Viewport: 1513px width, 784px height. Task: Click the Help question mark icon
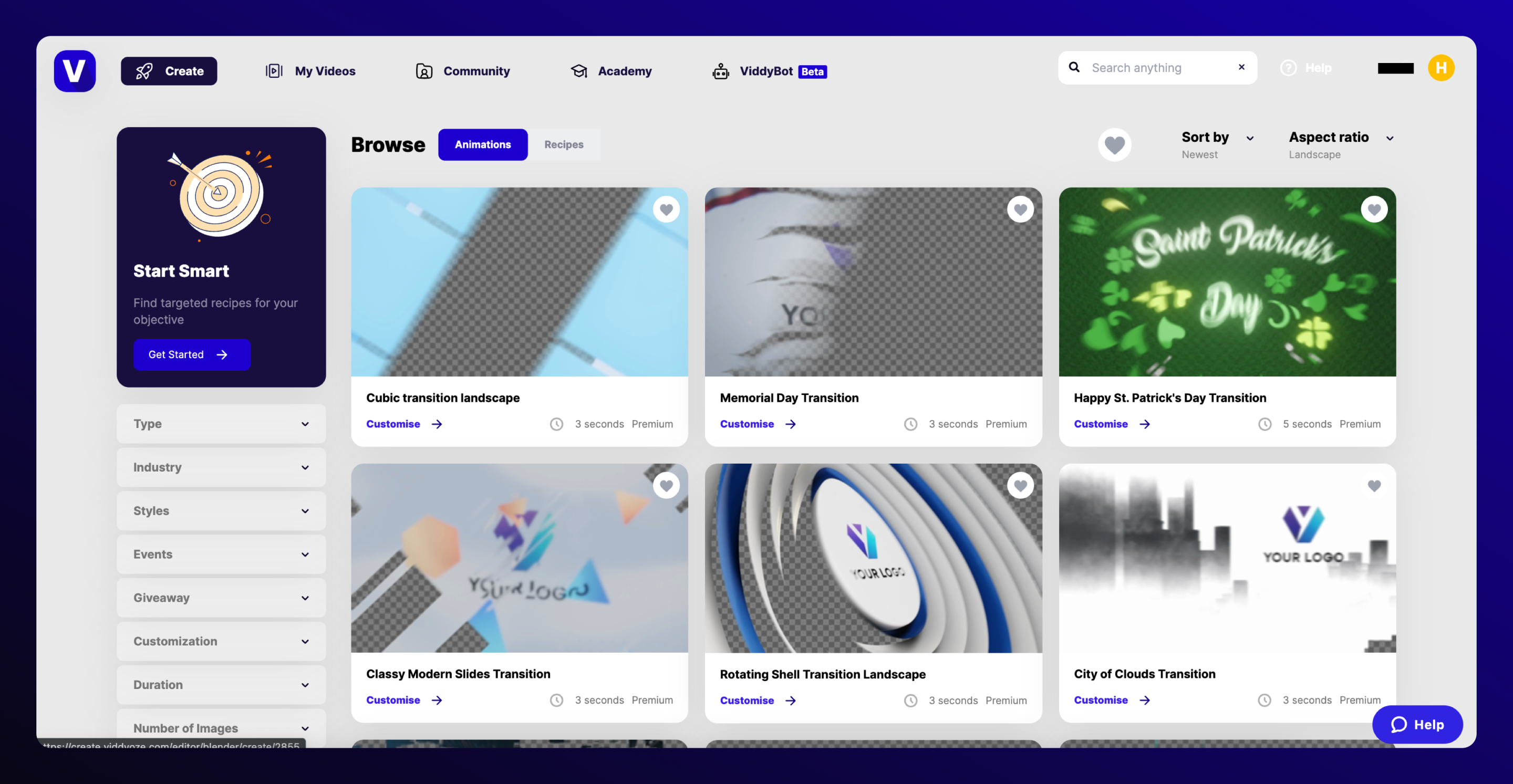[1288, 68]
